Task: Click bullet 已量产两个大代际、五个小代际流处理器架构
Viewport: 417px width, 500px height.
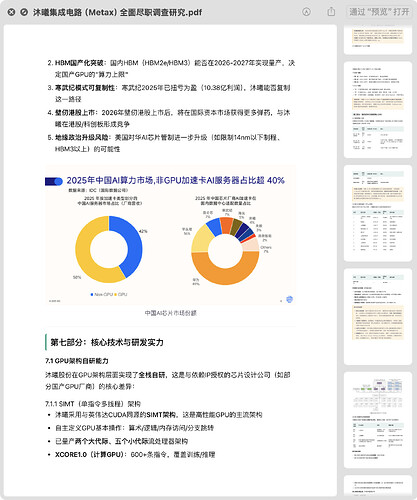Action: tap(121, 441)
